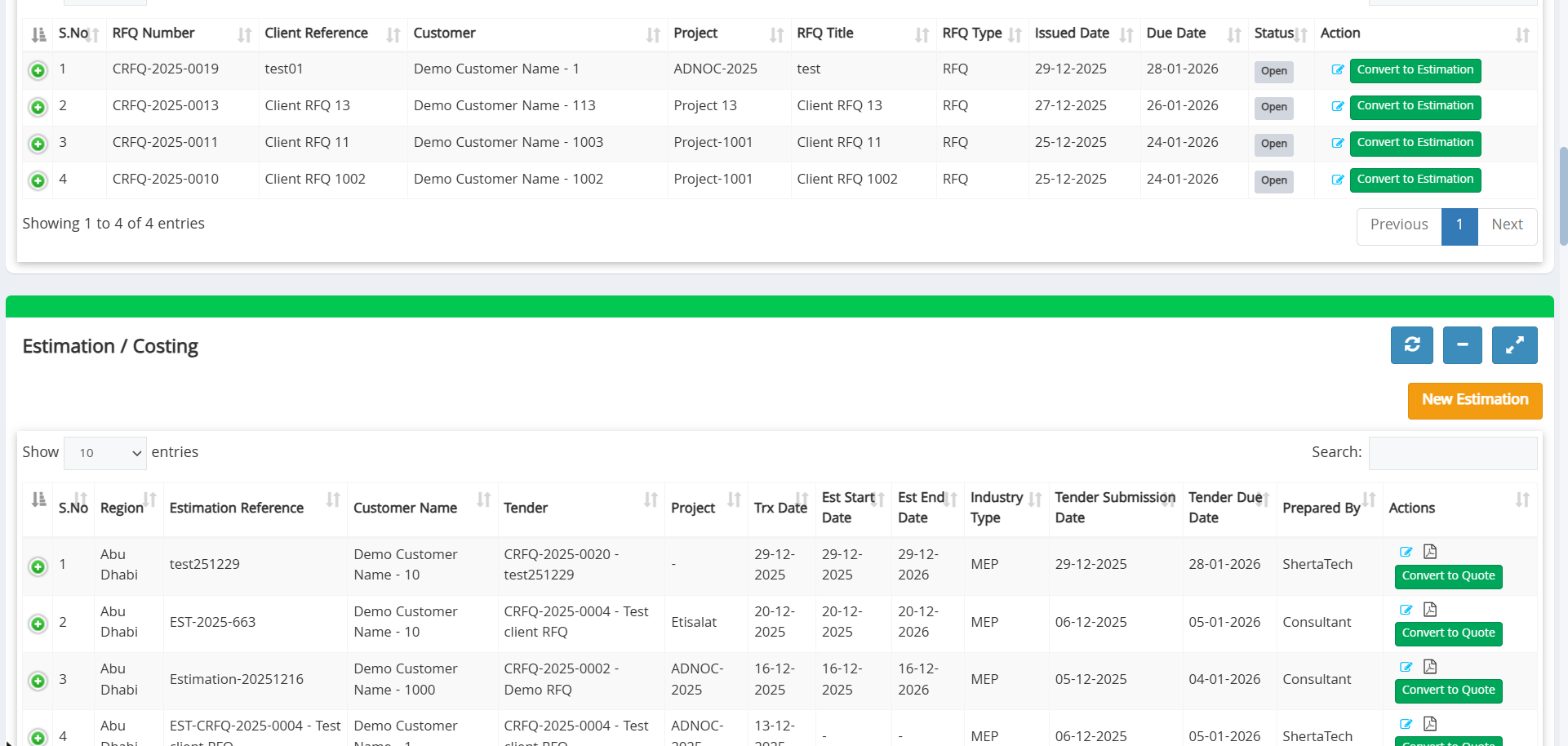This screenshot has width=1568, height=746.
Task: Edit RFQ row CRFQ-2025-0013
Action: 1338,106
